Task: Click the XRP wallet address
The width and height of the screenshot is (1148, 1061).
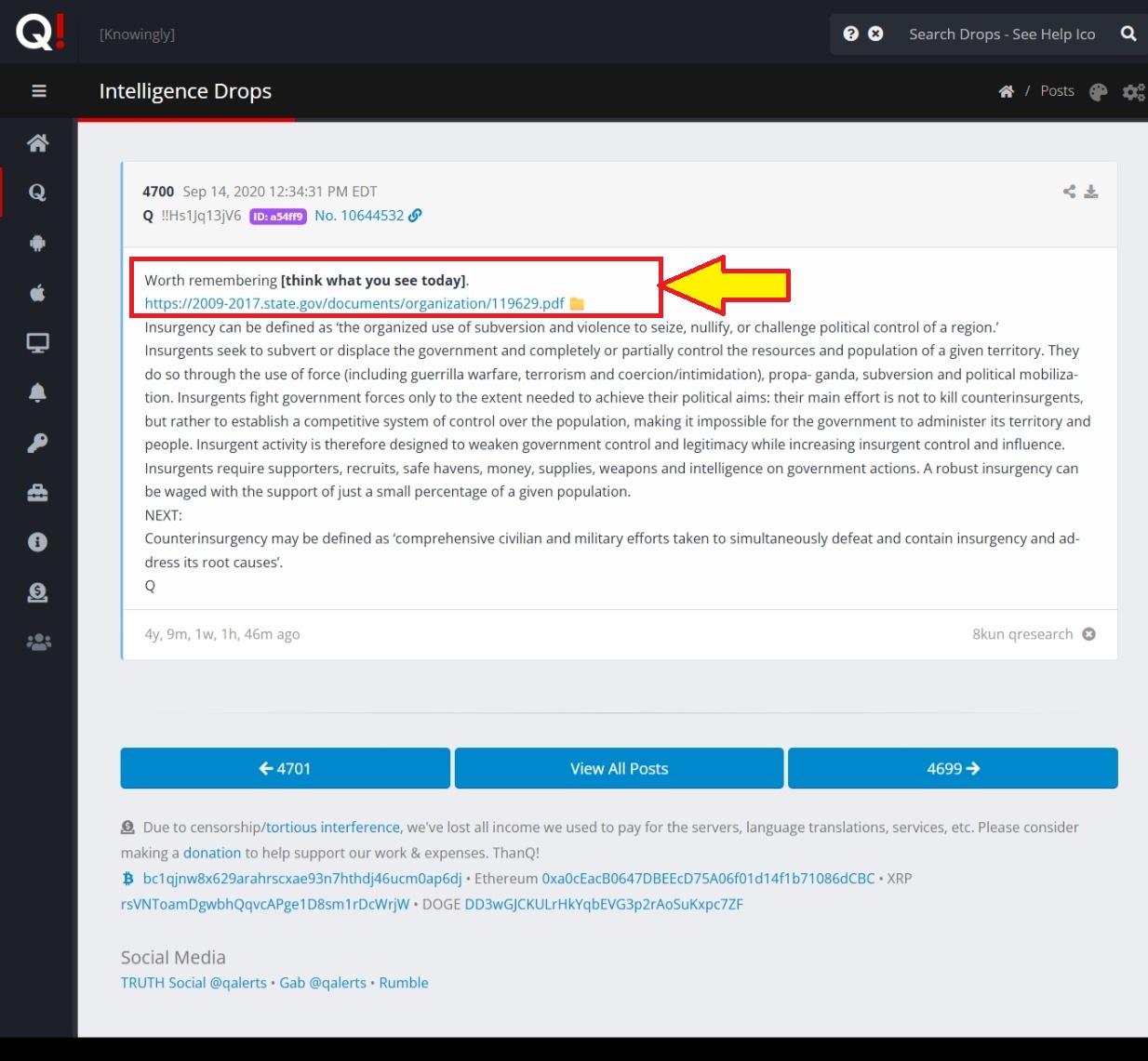Action: pyautogui.click(x=265, y=904)
